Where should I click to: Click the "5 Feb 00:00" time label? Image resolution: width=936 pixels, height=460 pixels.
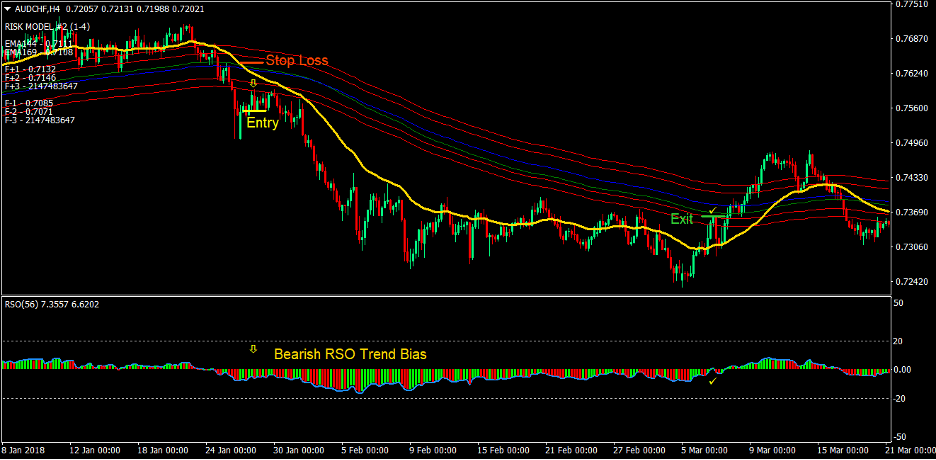pos(367,450)
